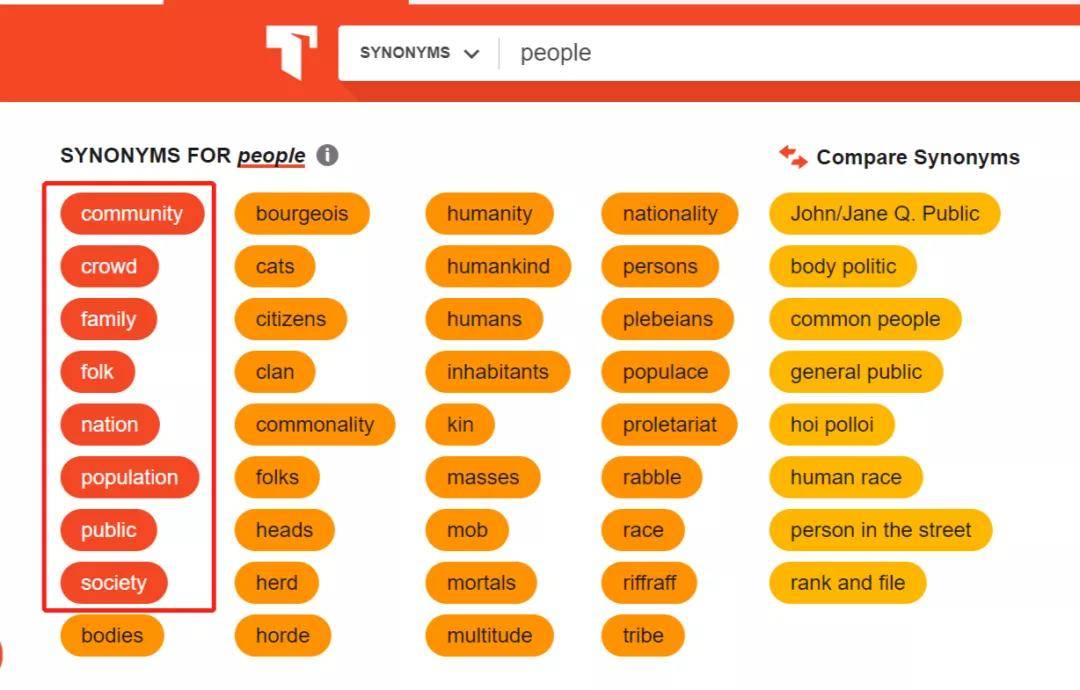Viewport: 1080px width, 690px height.
Task: Expand the SYNONYMS dropdown chevron
Action: pyautogui.click(x=471, y=54)
